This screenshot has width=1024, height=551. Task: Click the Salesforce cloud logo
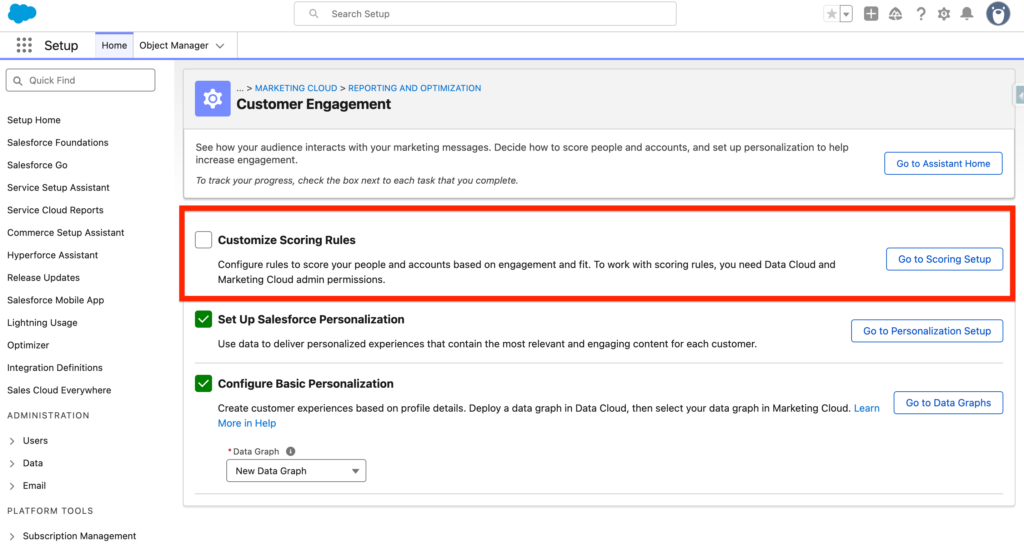[x=22, y=14]
